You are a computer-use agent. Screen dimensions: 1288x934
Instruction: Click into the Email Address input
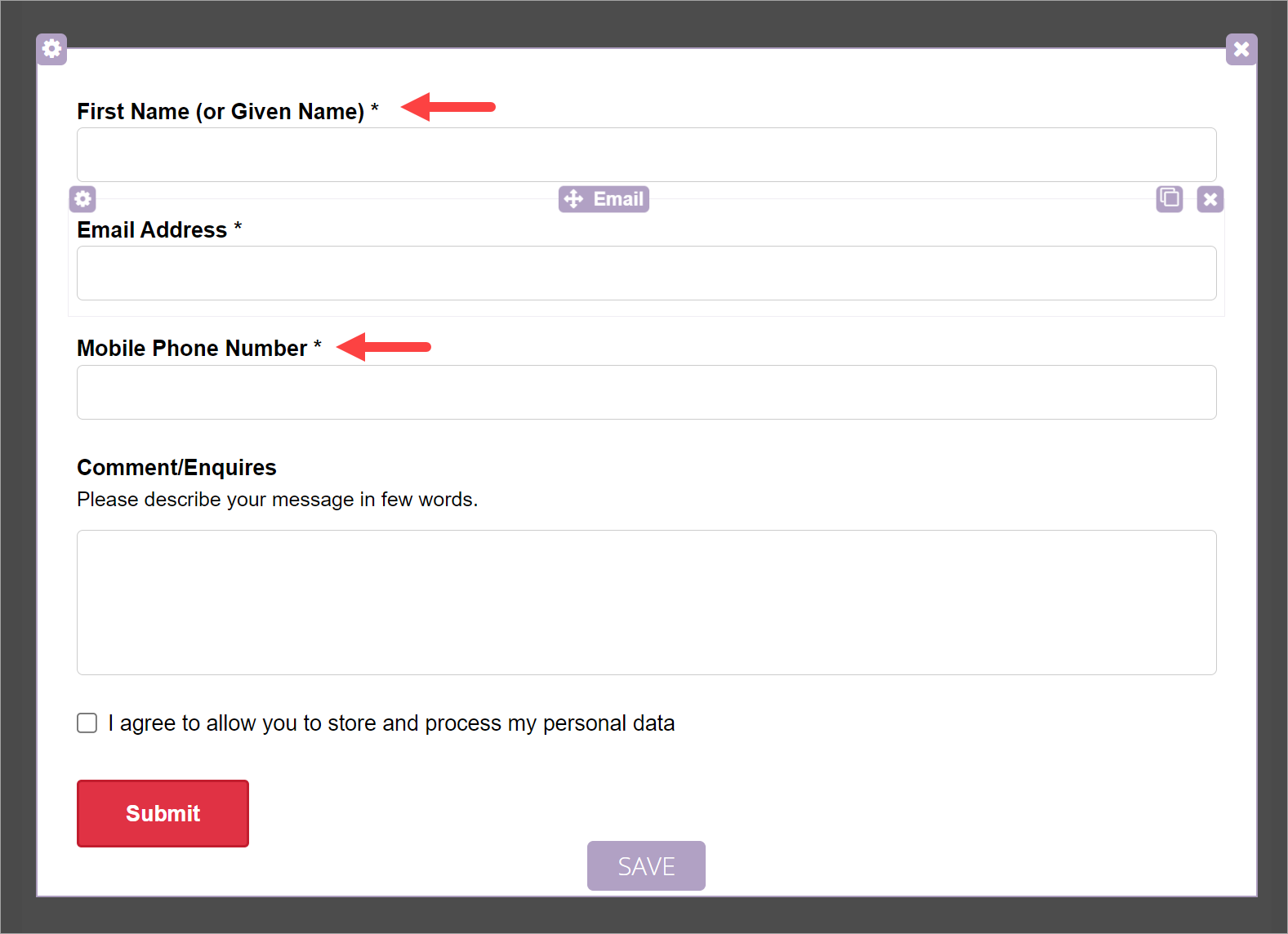[x=646, y=273]
